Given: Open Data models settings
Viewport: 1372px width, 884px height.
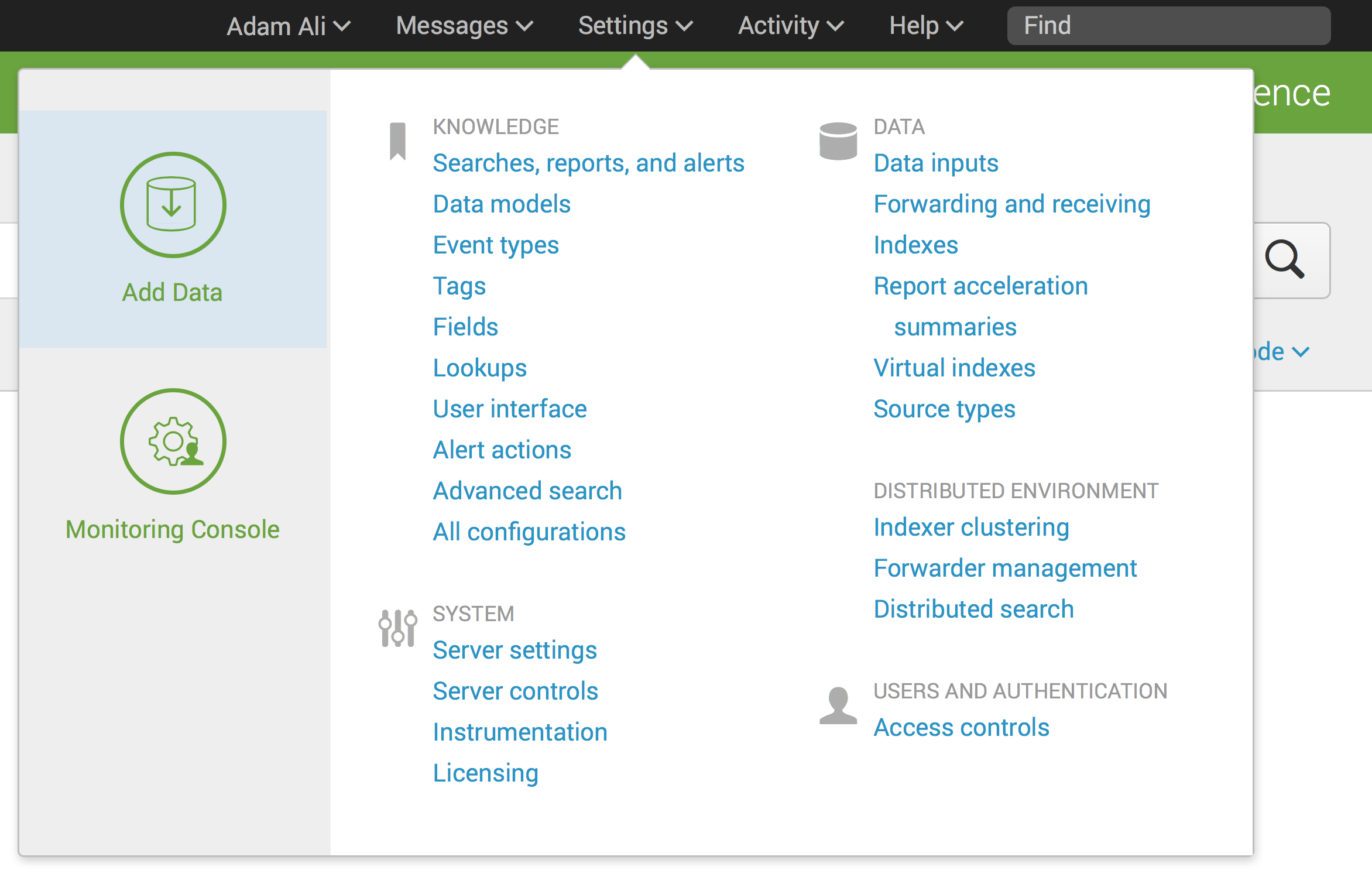Looking at the screenshot, I should pos(502,204).
